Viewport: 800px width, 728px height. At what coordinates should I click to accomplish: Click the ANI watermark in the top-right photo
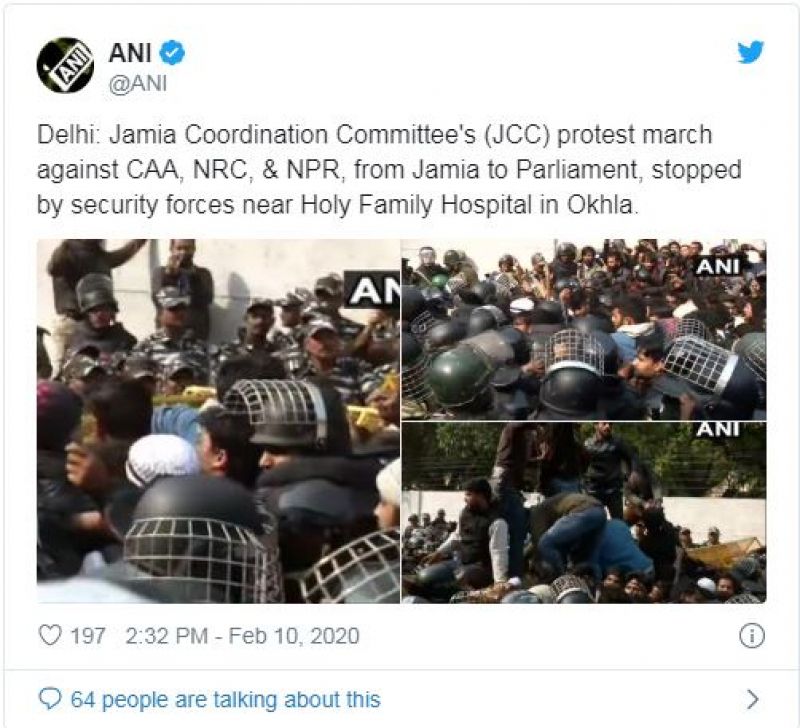(x=718, y=266)
